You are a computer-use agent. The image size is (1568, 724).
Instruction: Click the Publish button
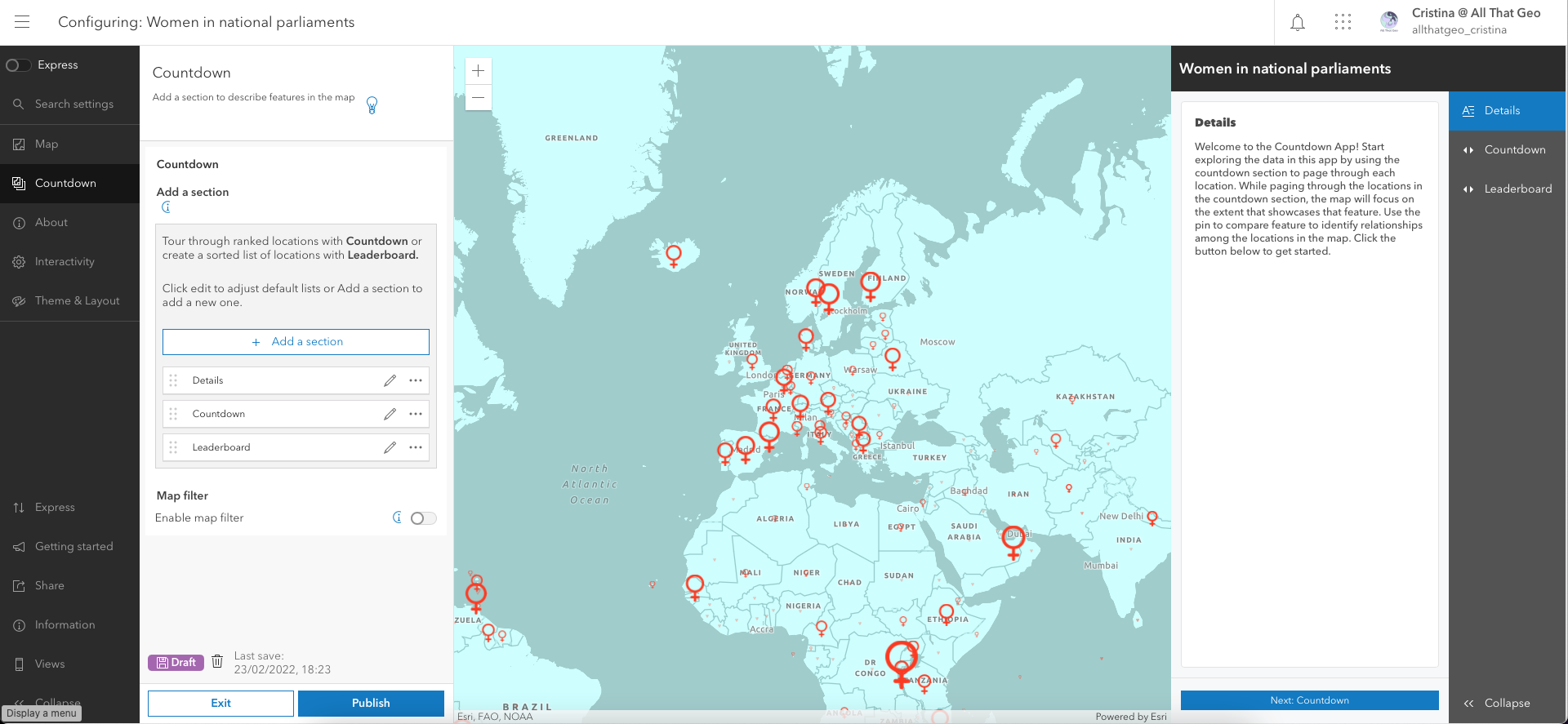(371, 704)
